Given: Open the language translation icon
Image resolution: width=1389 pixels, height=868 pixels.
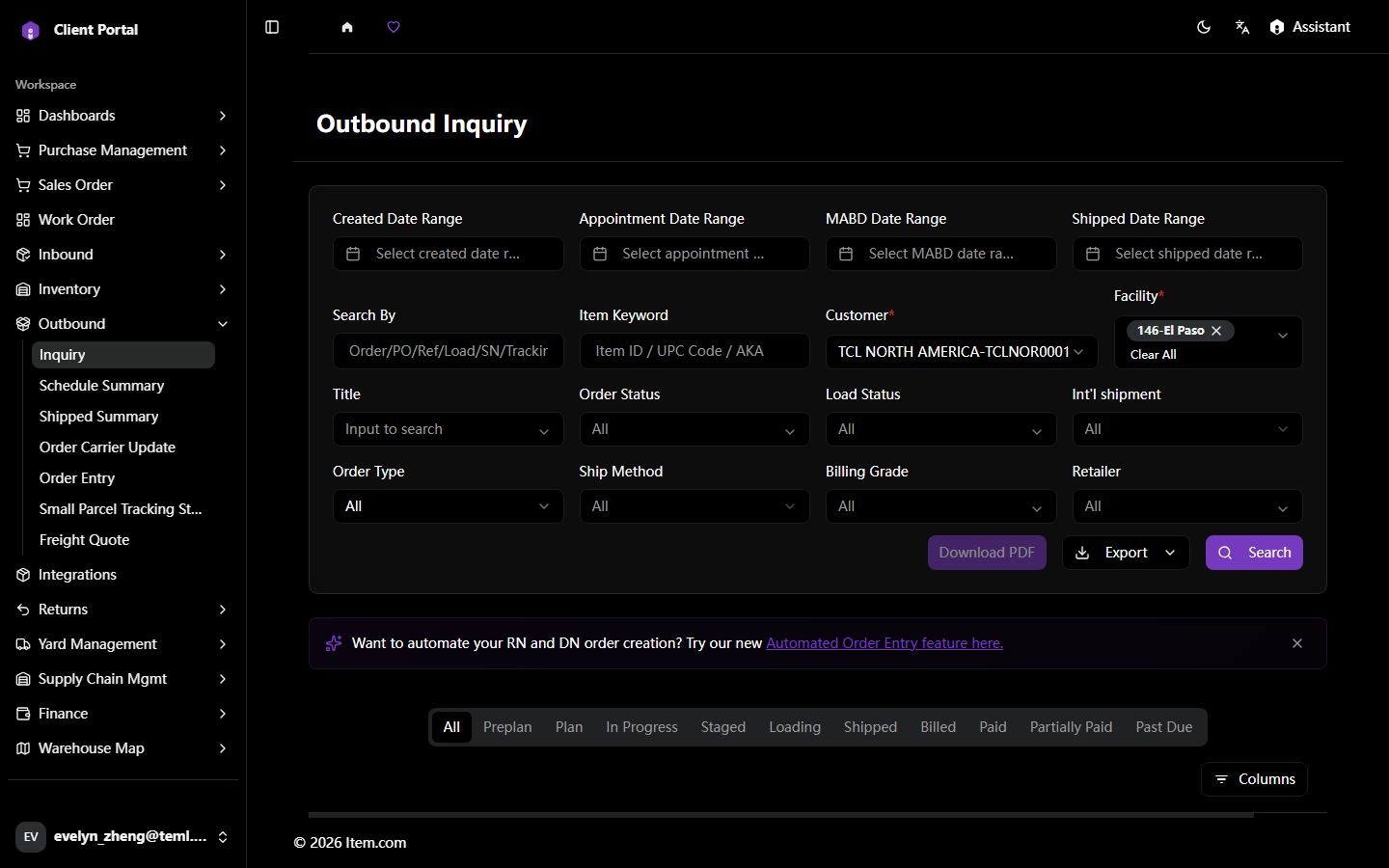Looking at the screenshot, I should pyautogui.click(x=1242, y=27).
